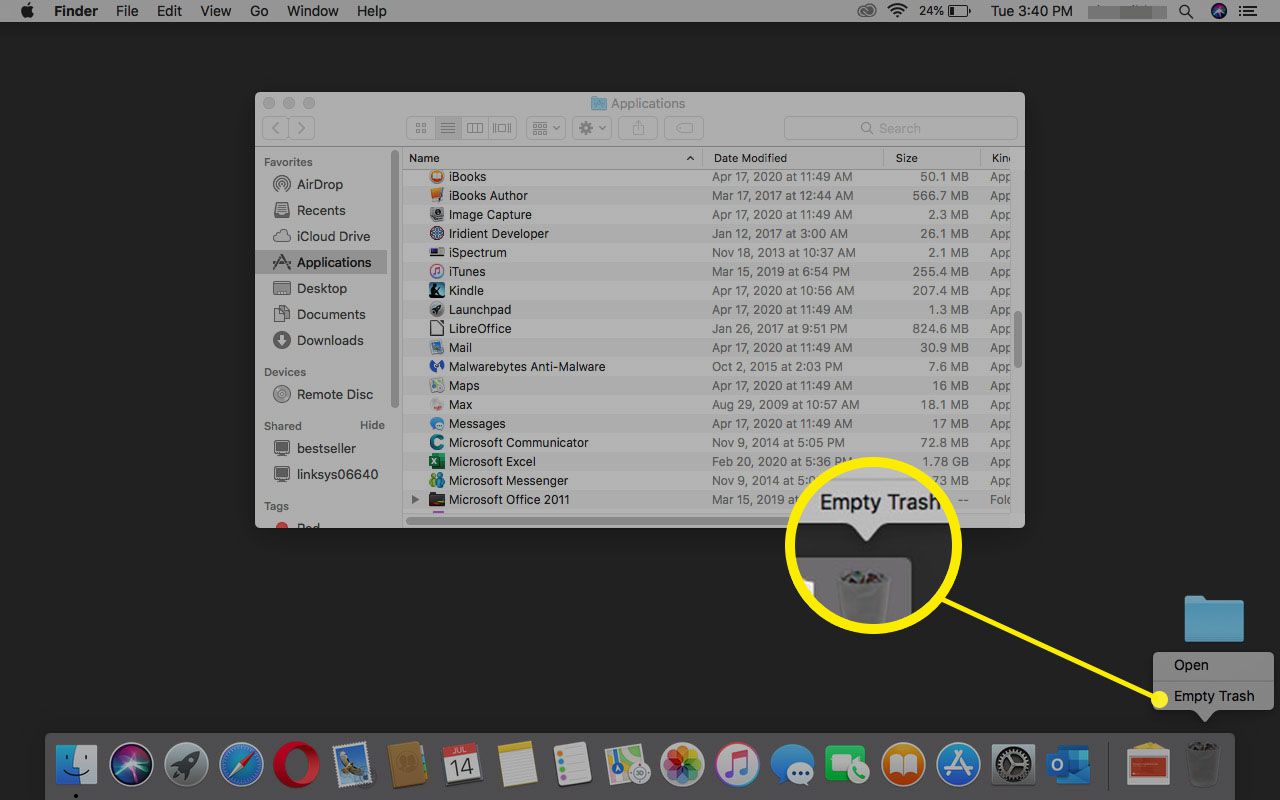This screenshot has width=1280, height=800.
Task: Sort by the Name column header
Action: (x=552, y=158)
